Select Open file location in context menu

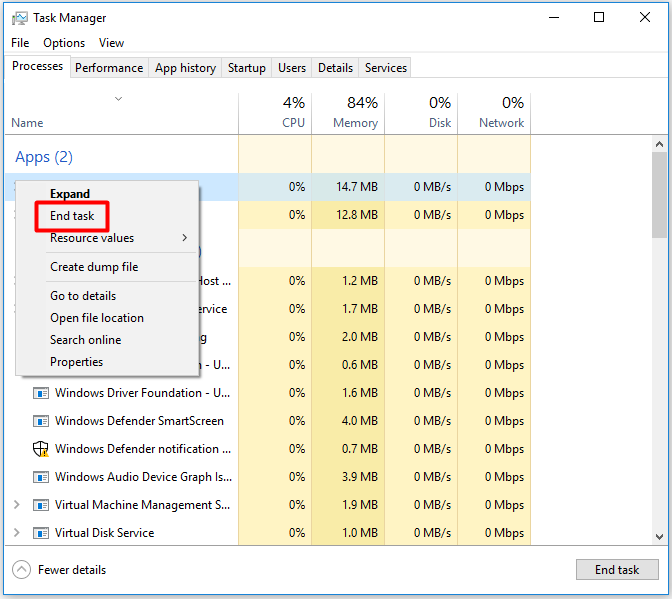point(107,318)
